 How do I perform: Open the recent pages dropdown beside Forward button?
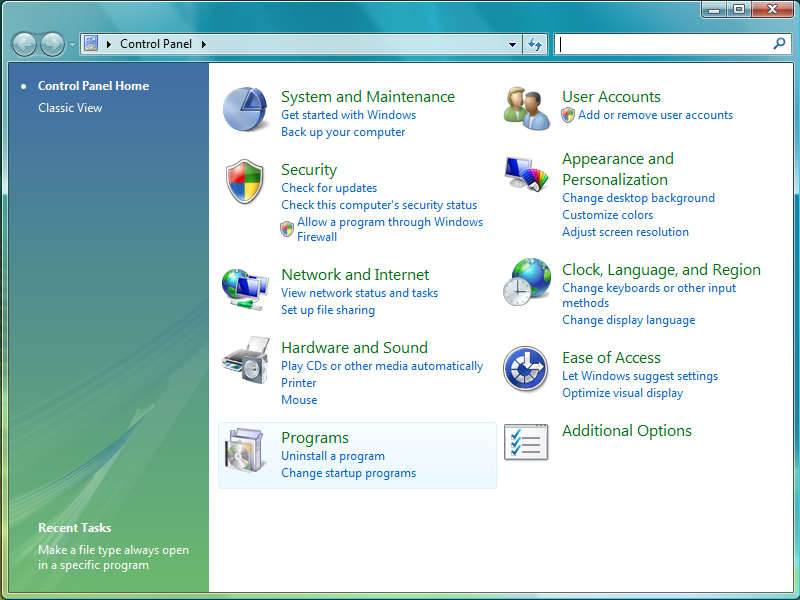(x=72, y=45)
